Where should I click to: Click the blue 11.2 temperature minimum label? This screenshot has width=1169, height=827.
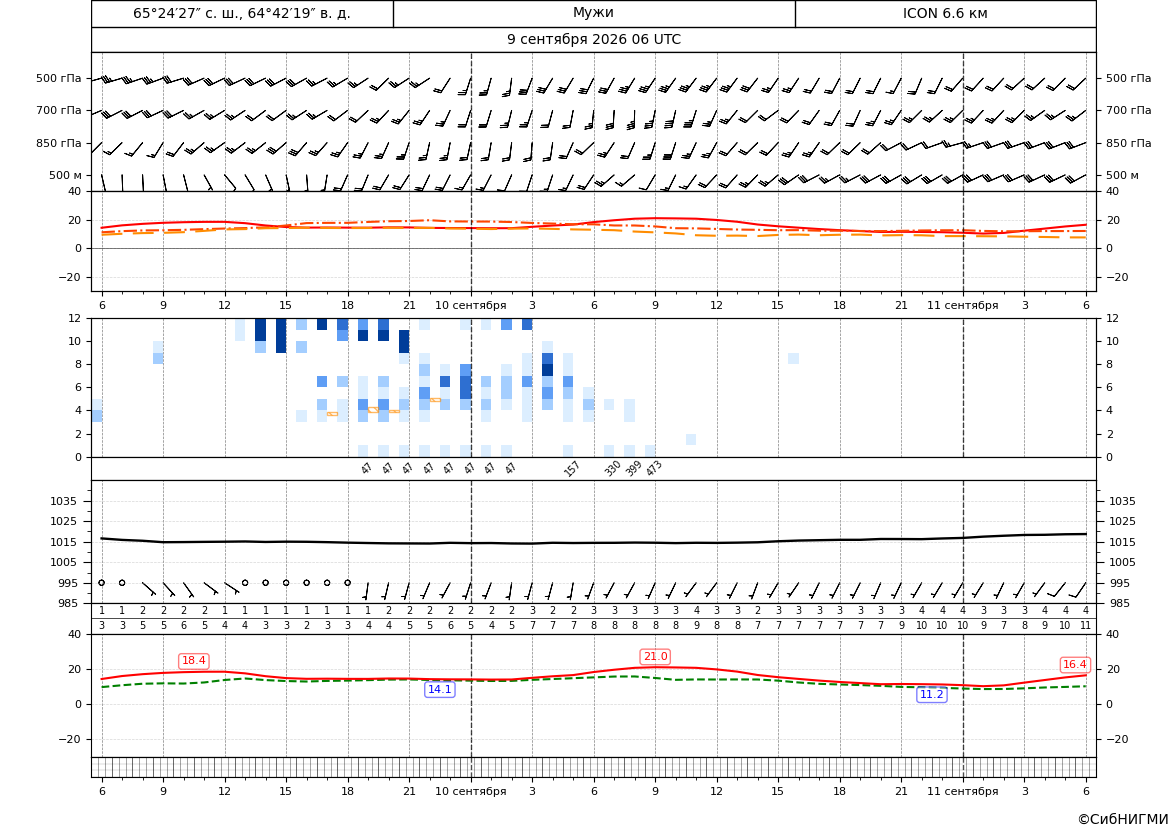931,694
